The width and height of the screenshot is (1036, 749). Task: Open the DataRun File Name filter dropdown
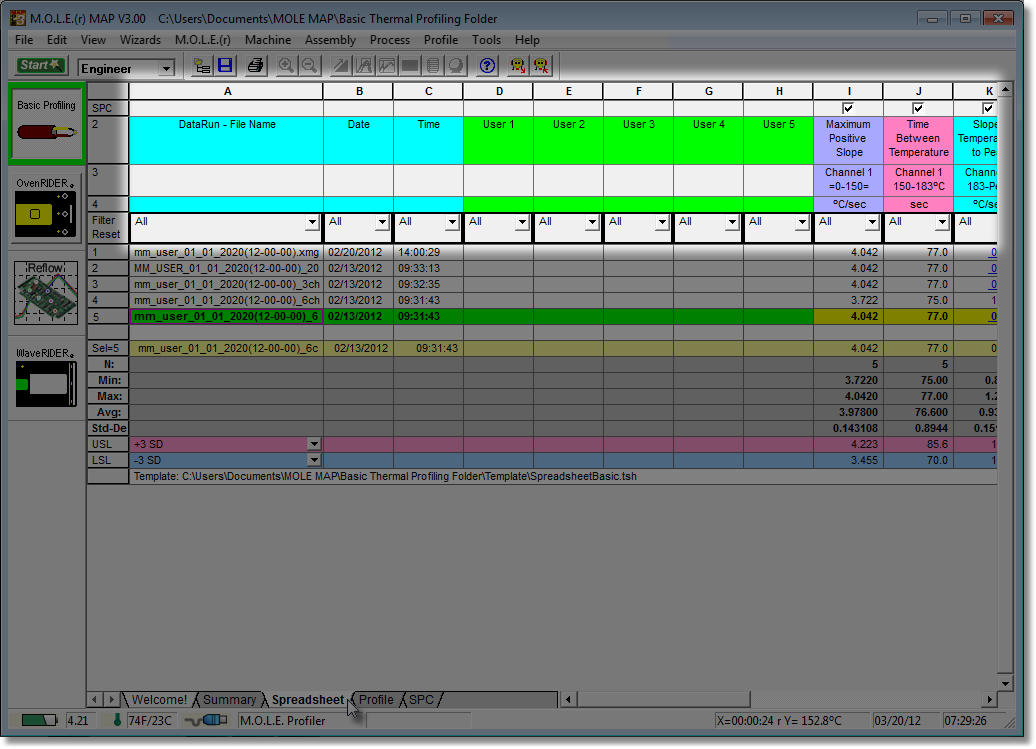313,223
